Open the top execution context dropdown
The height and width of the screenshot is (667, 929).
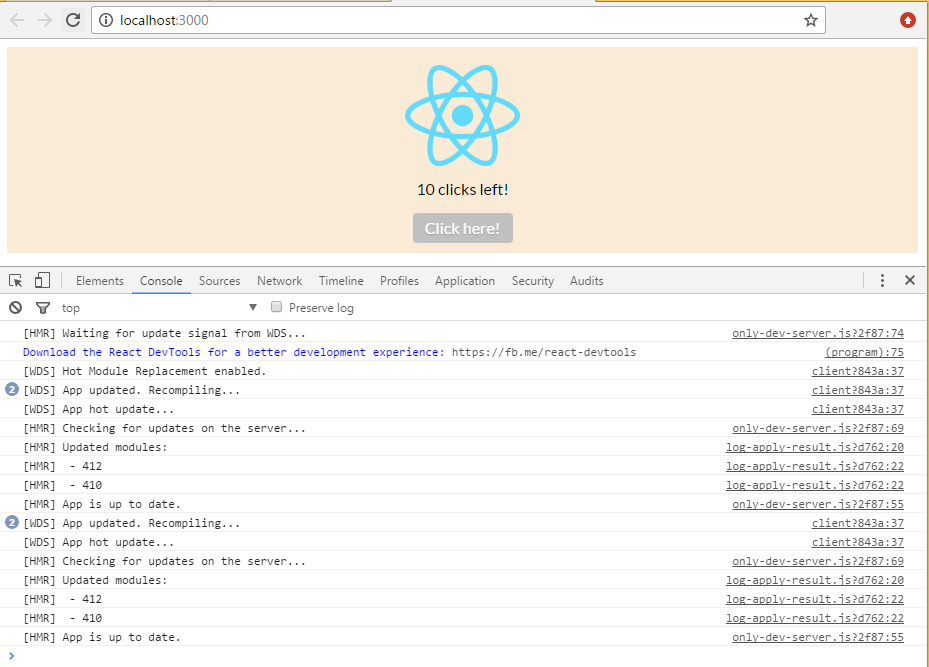pos(159,307)
